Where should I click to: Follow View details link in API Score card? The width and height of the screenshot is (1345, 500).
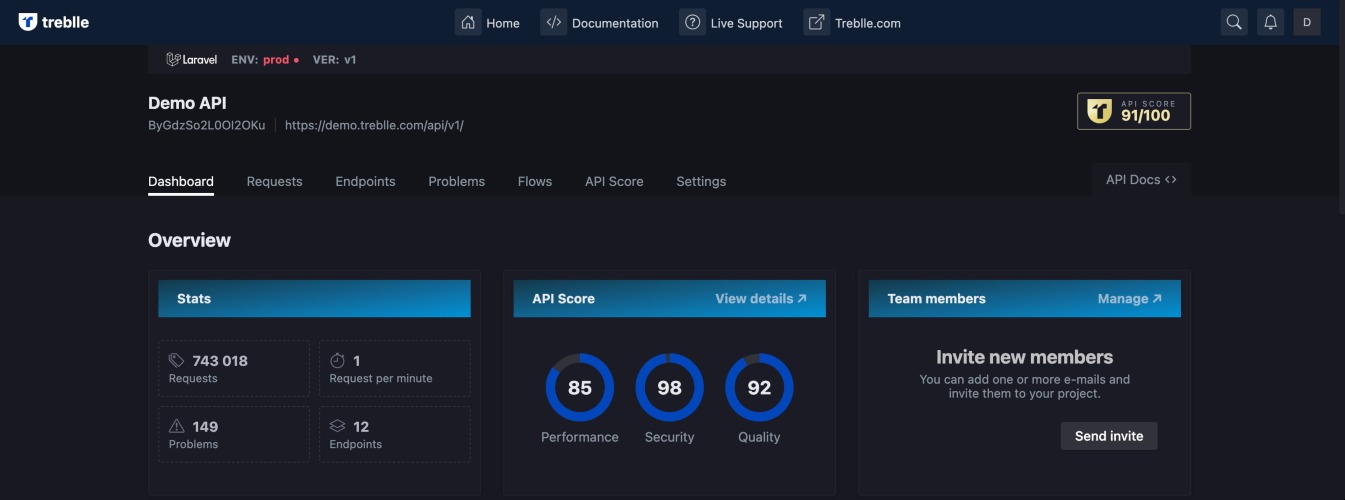tap(761, 298)
